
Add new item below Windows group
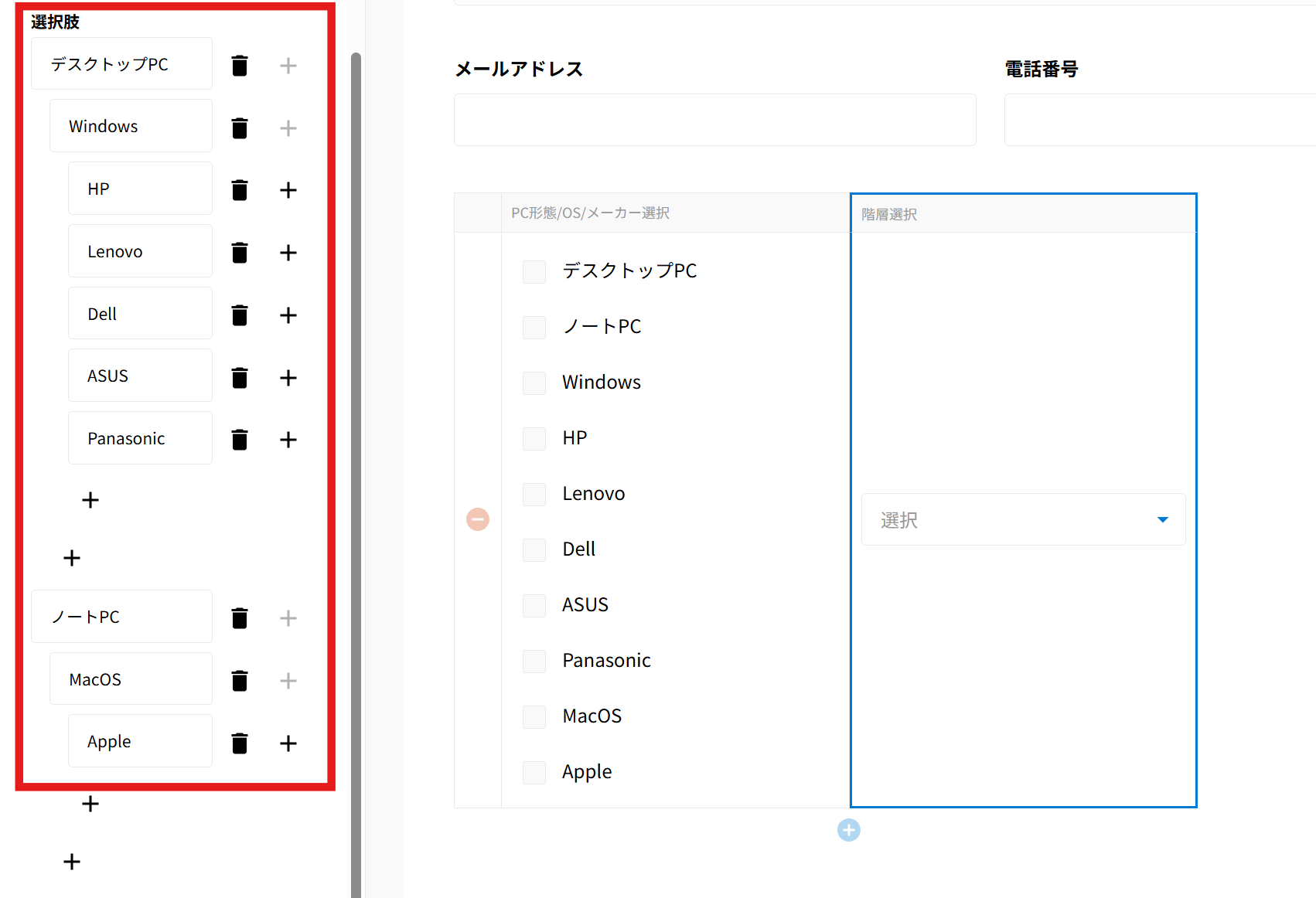click(72, 558)
